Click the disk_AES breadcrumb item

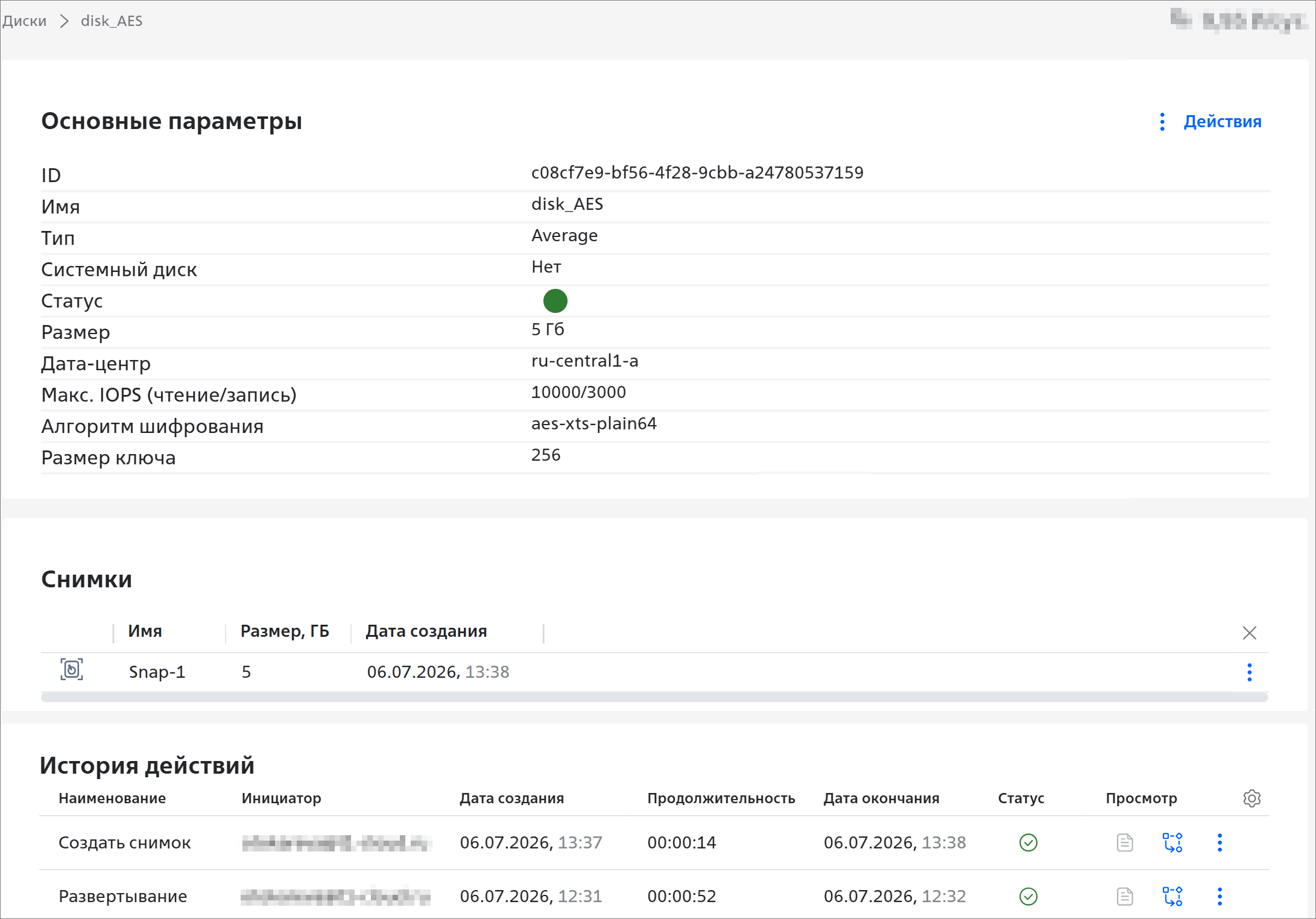click(112, 21)
